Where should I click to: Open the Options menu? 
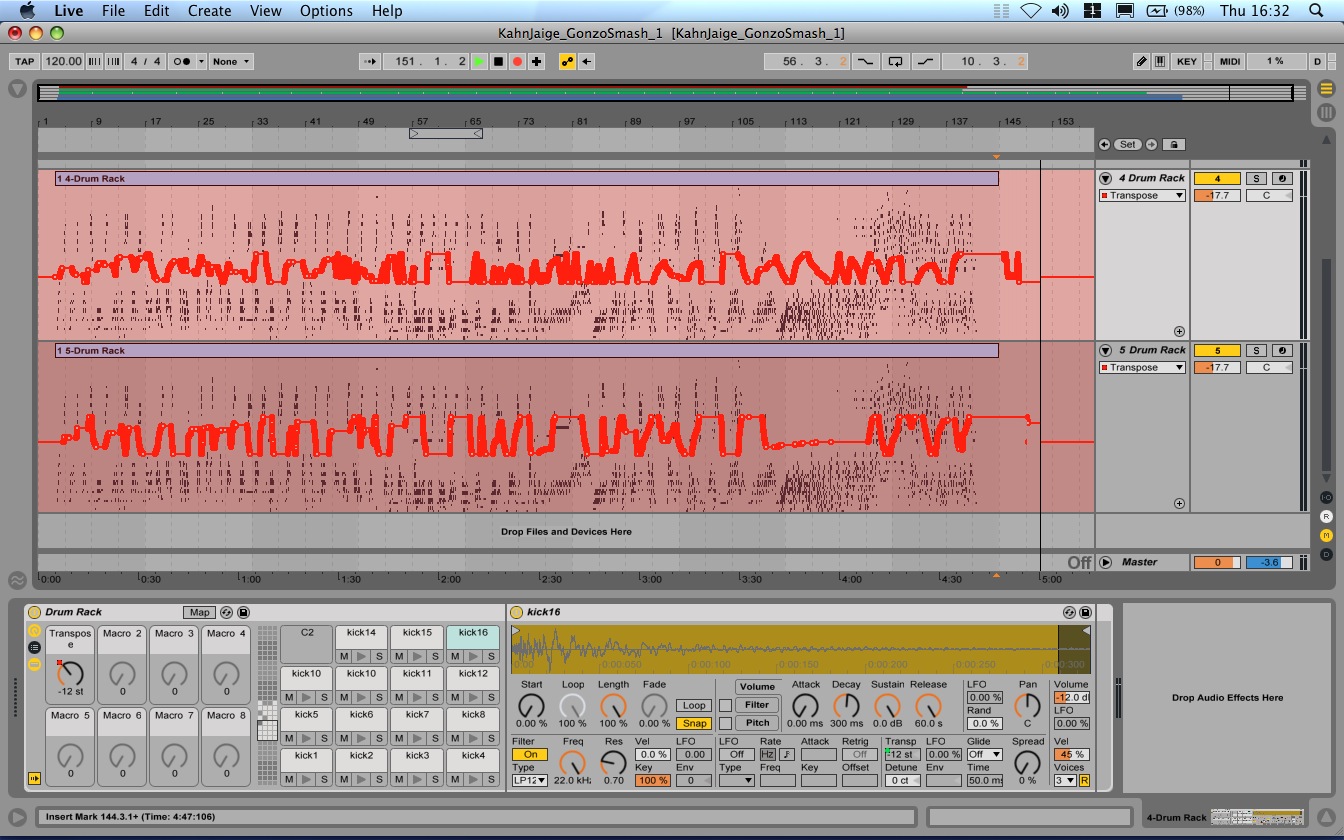coord(326,11)
